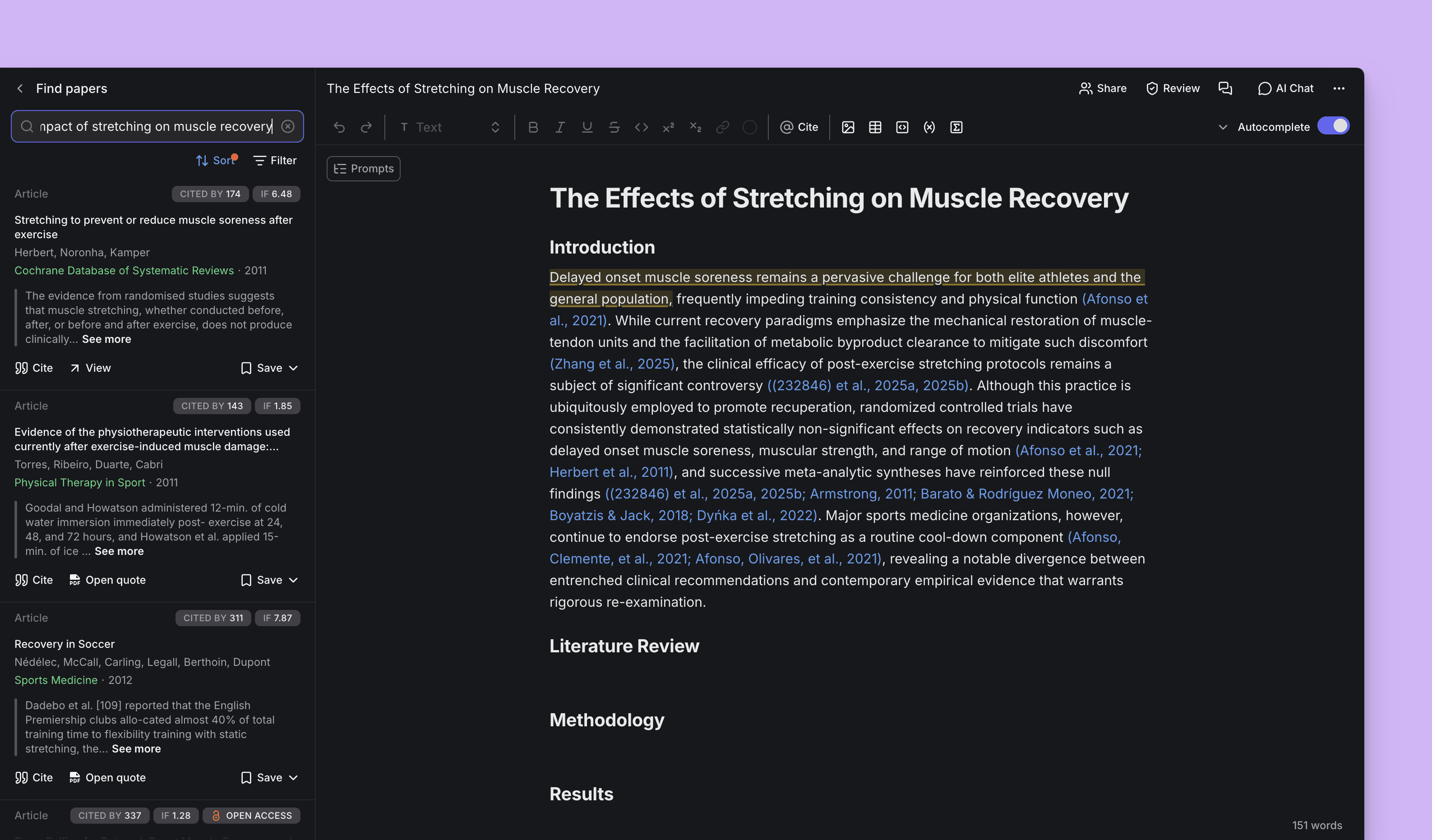Image resolution: width=1432 pixels, height=840 pixels.
Task: Save the Stretching to prevent soreness article
Action: (x=261, y=368)
